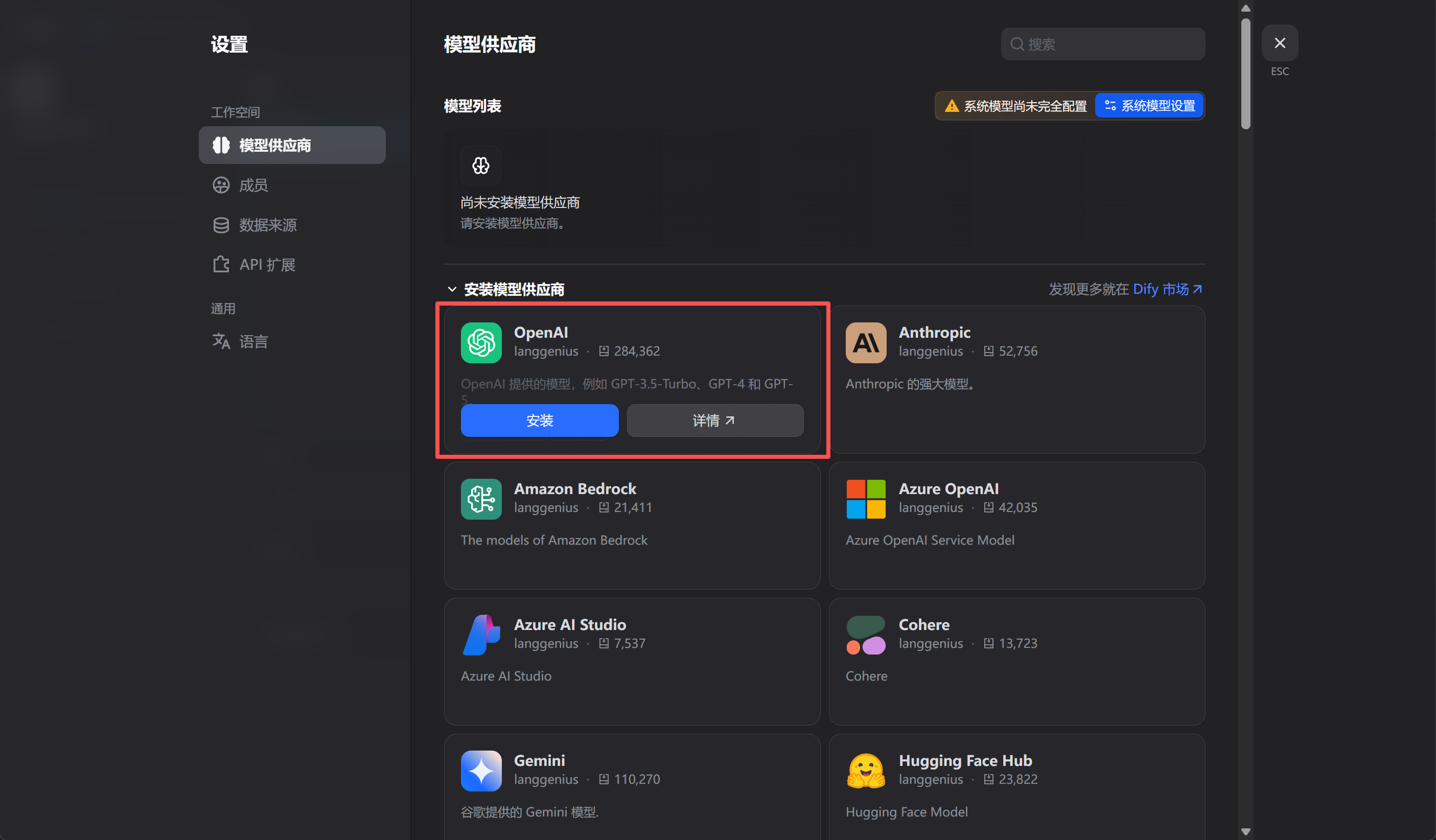
Task: Click the API 扩展 puzzle icon
Action: pos(221,265)
